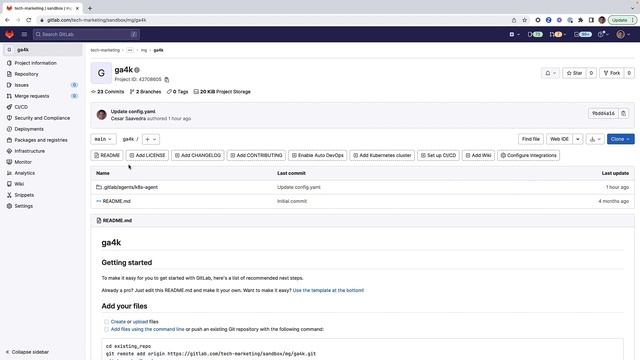The image size is (640, 360).
Task: Open the README.md file row
Action: [x=116, y=201]
